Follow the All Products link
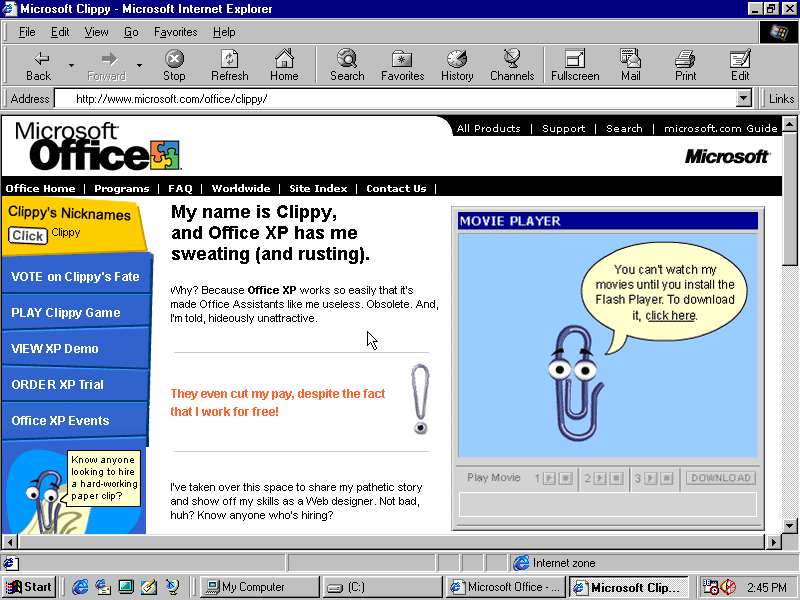 coord(488,129)
